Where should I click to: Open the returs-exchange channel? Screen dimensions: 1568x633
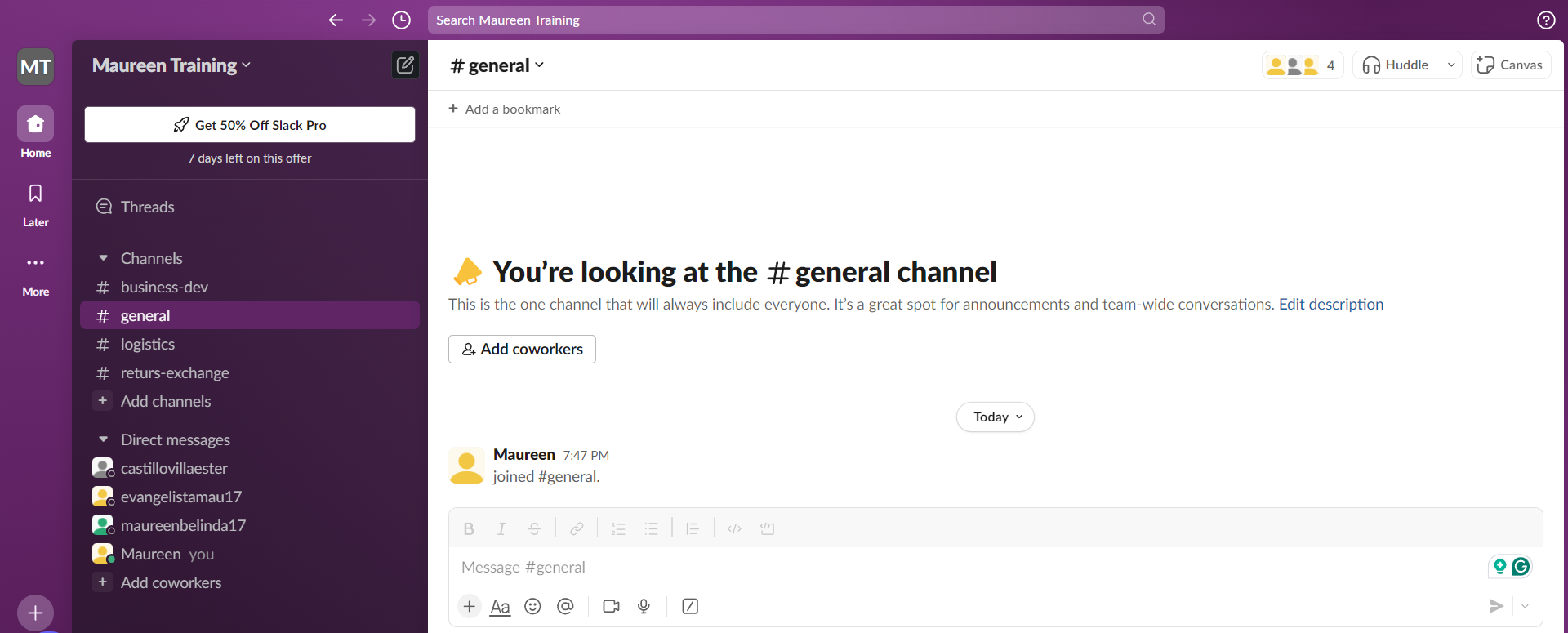click(x=250, y=372)
